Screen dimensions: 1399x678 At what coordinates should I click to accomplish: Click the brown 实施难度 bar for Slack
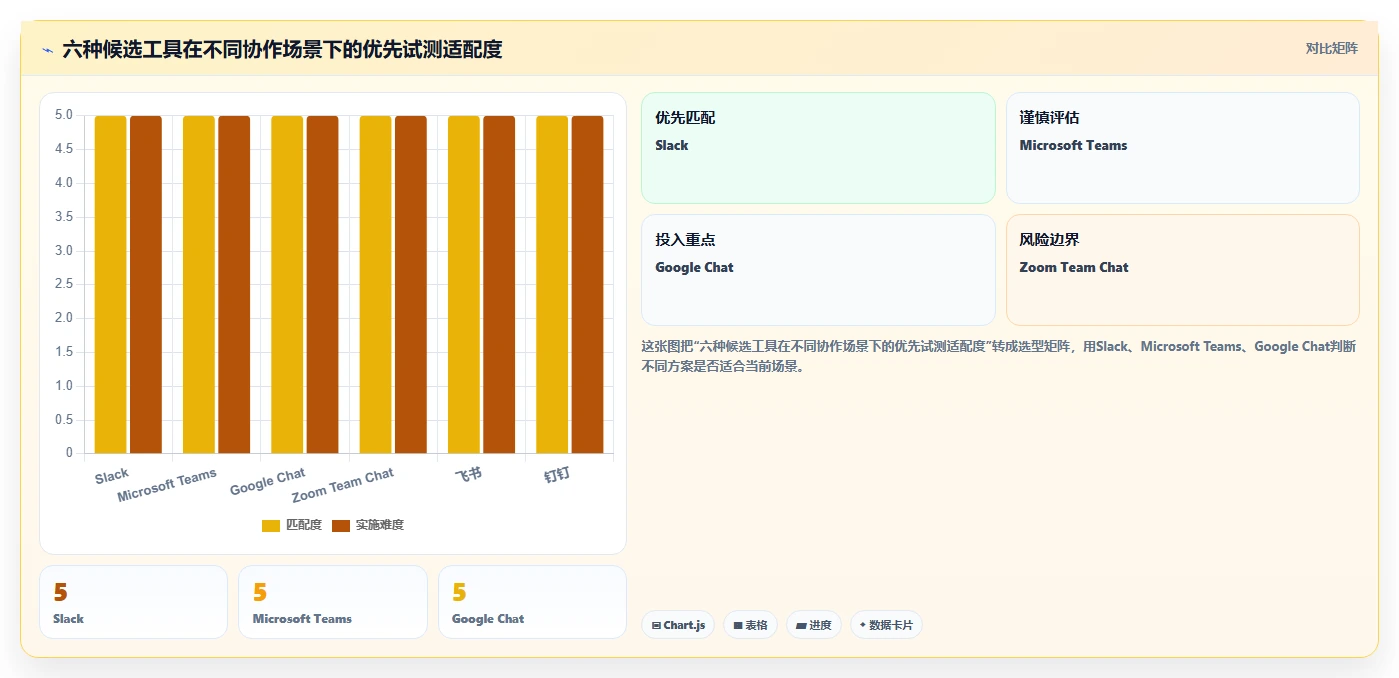146,285
